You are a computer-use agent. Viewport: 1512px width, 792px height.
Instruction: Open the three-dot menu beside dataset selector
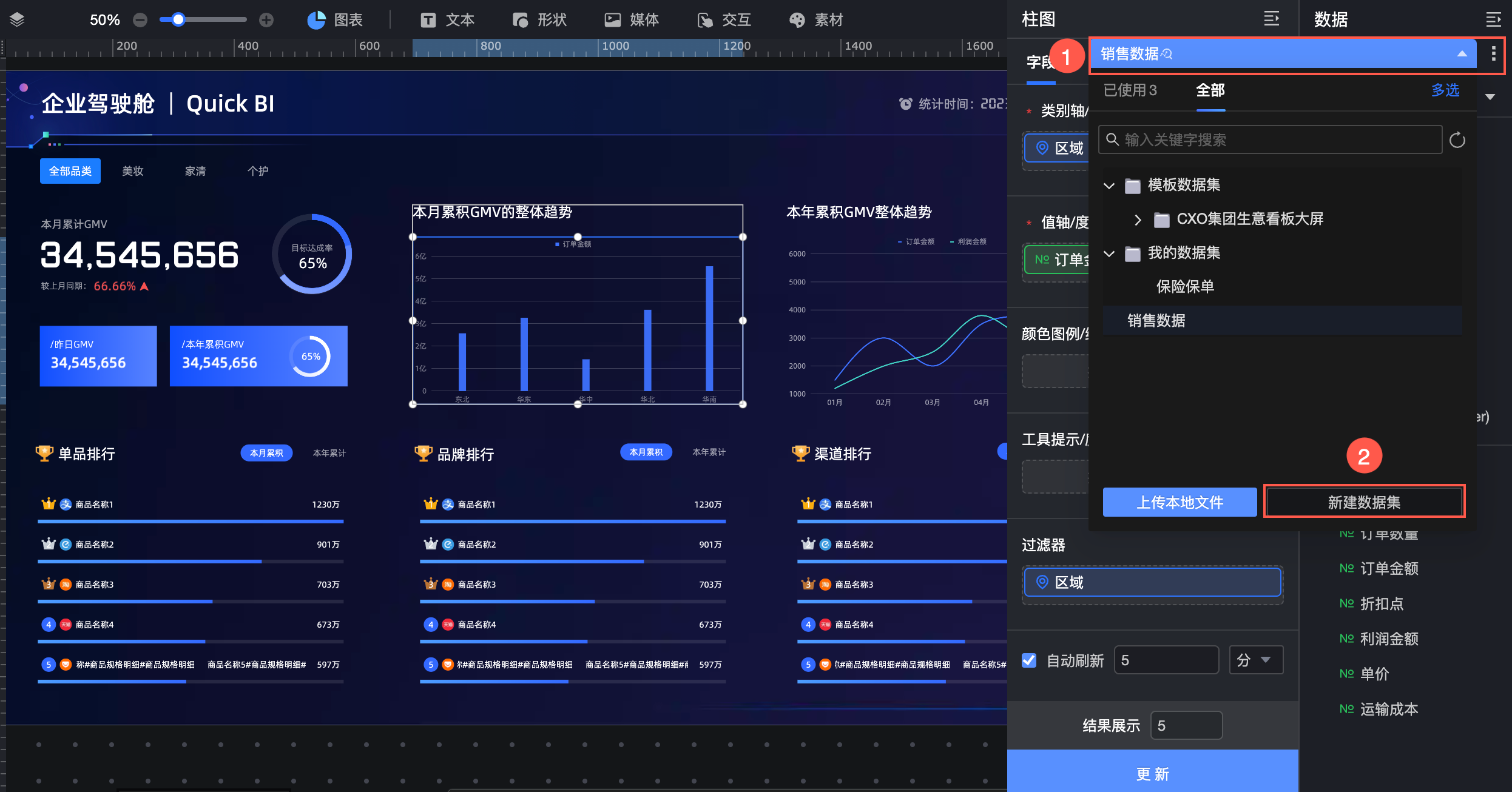[x=1493, y=54]
